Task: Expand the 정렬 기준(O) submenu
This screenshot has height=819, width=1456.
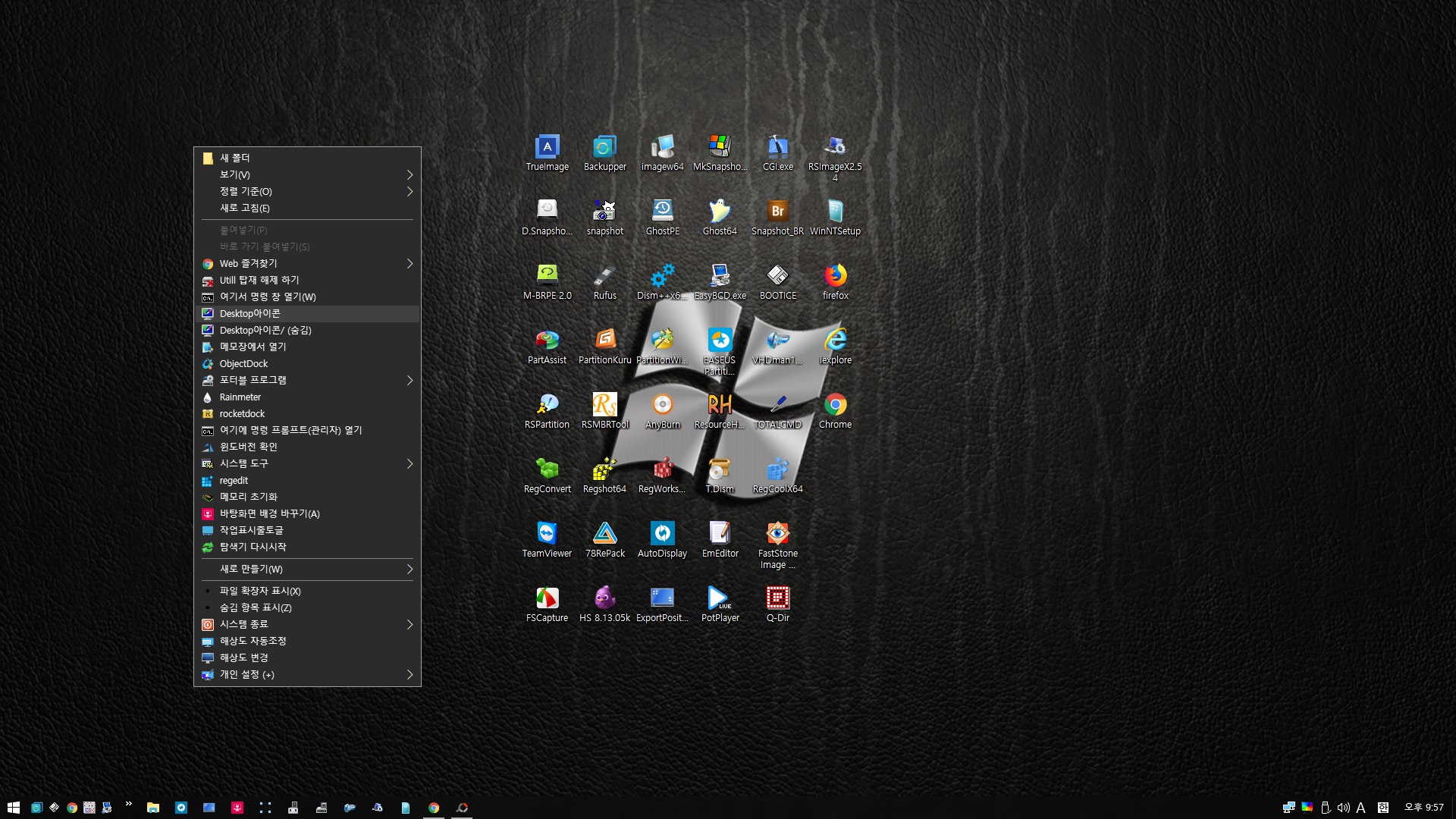Action: [x=307, y=191]
